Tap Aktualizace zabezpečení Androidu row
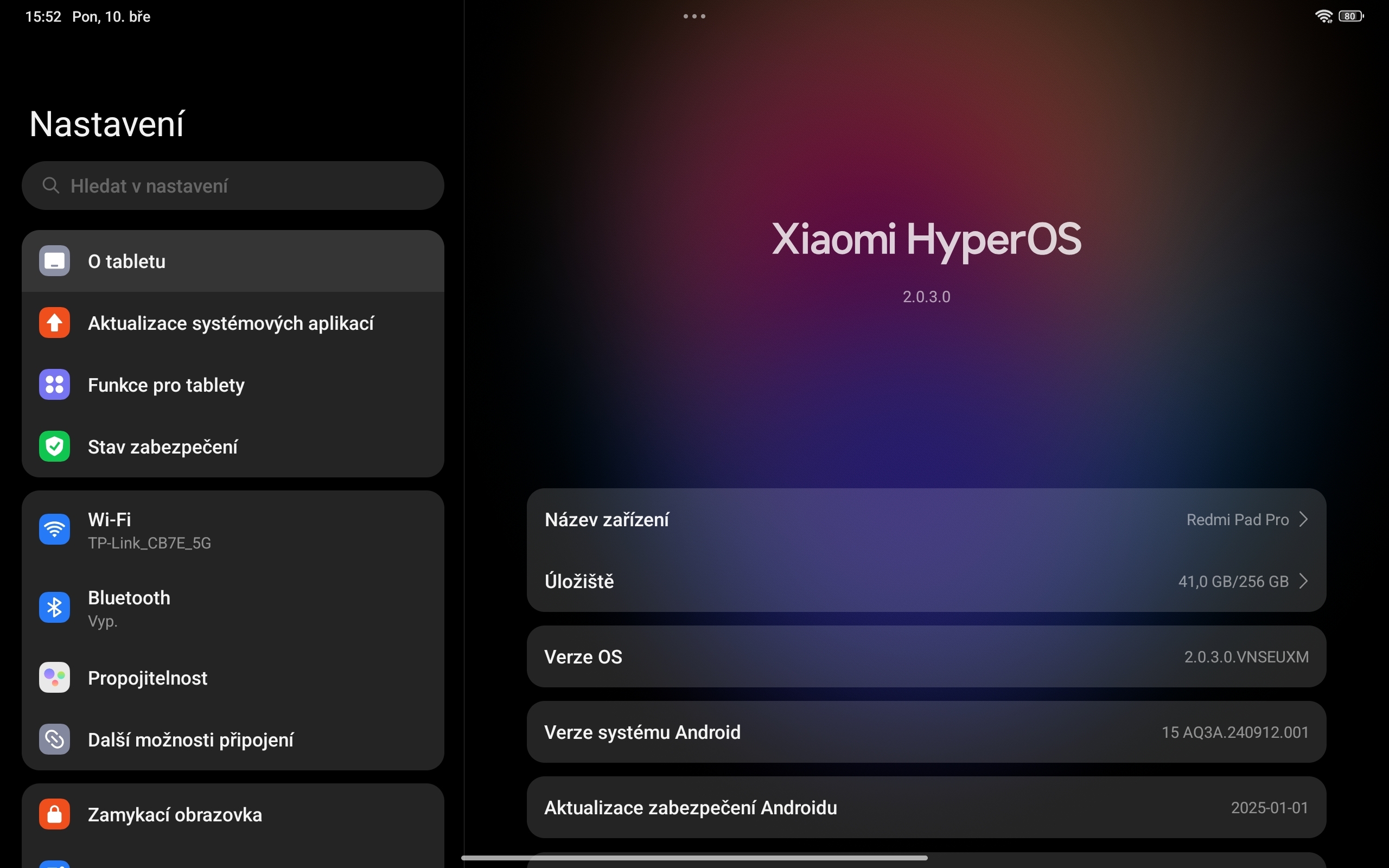 [926, 807]
